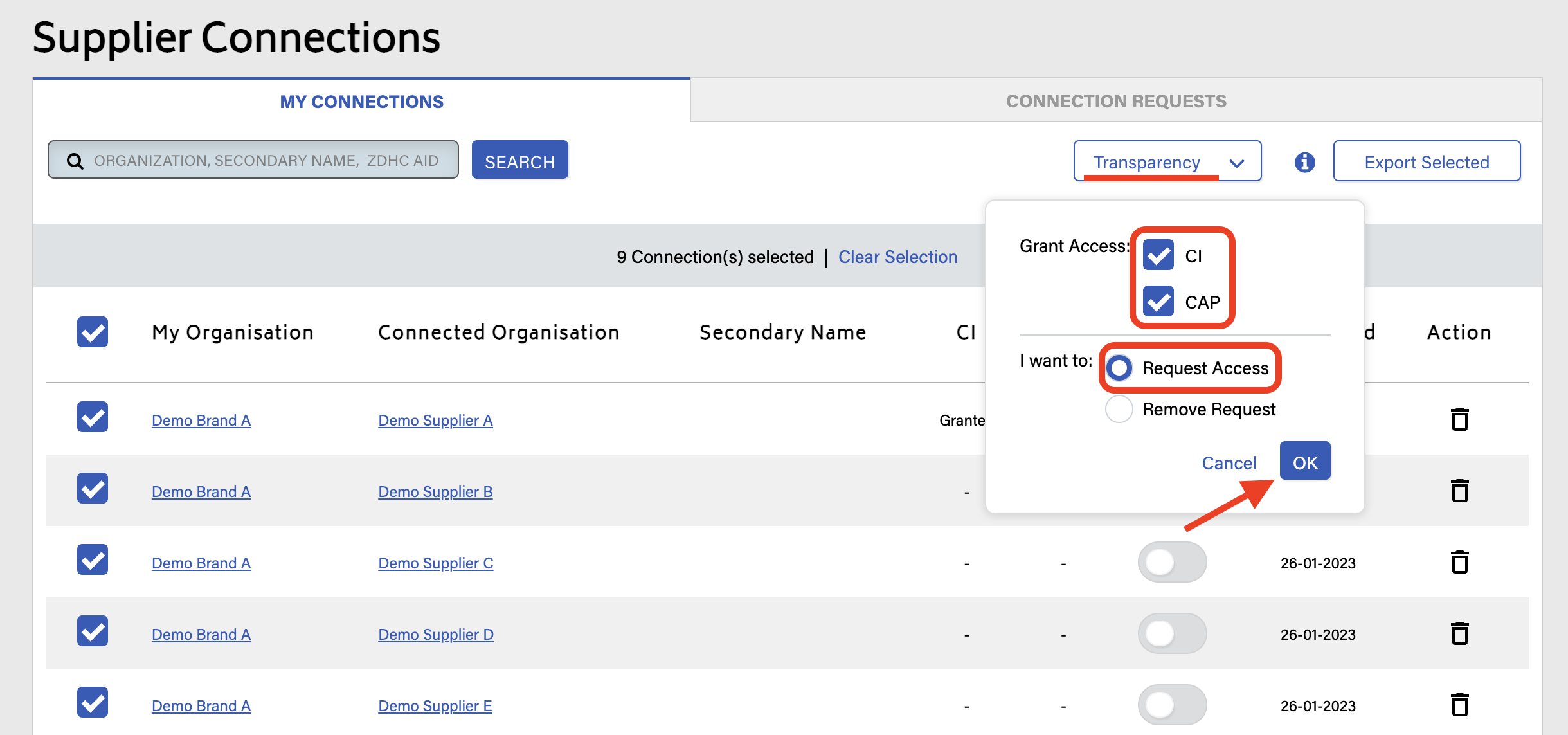Click the organization search input field
Screen dimensions: 1568x735
pyautogui.click(x=266, y=161)
